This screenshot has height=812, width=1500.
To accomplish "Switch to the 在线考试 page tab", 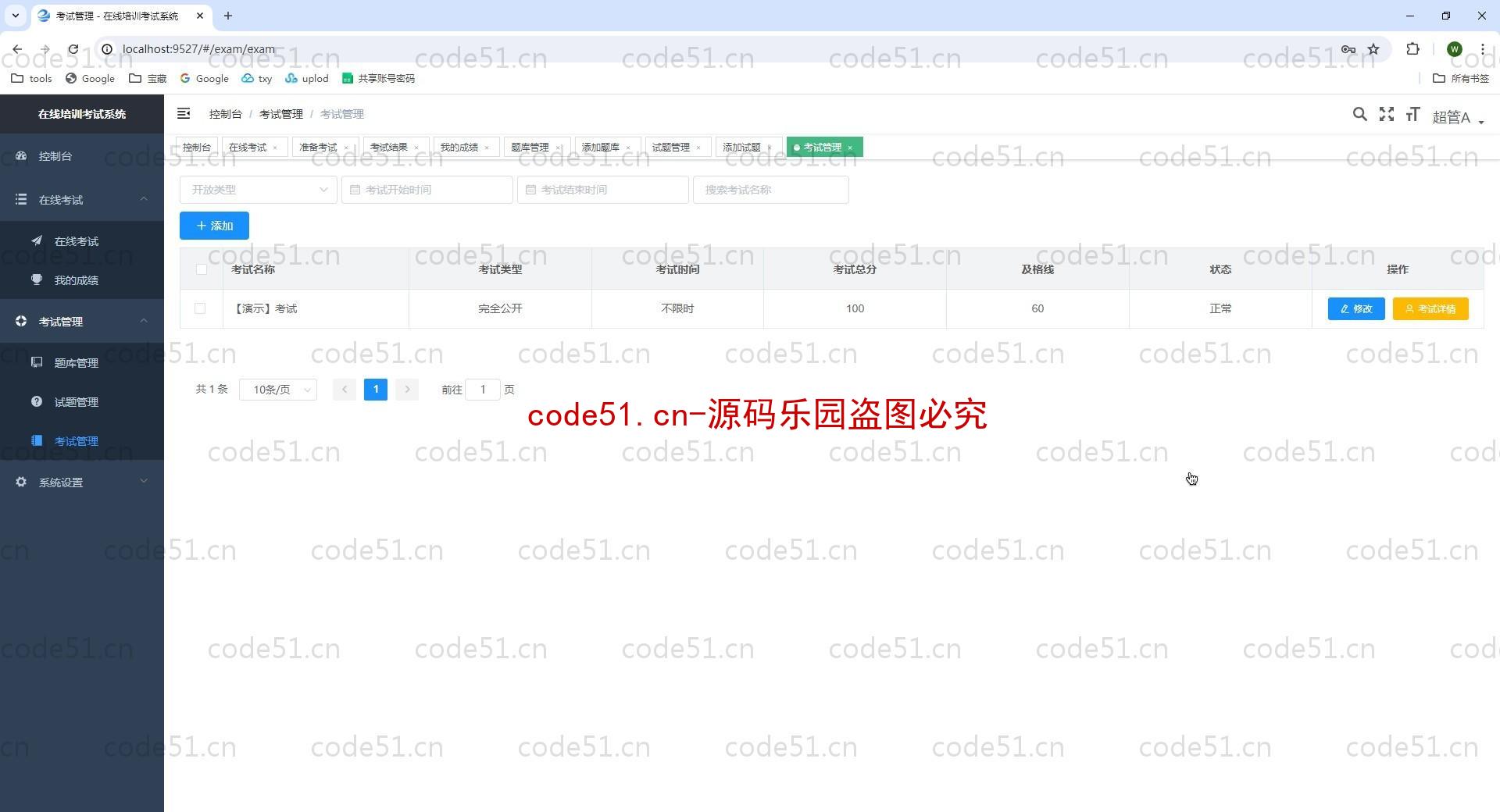I will pyautogui.click(x=248, y=147).
